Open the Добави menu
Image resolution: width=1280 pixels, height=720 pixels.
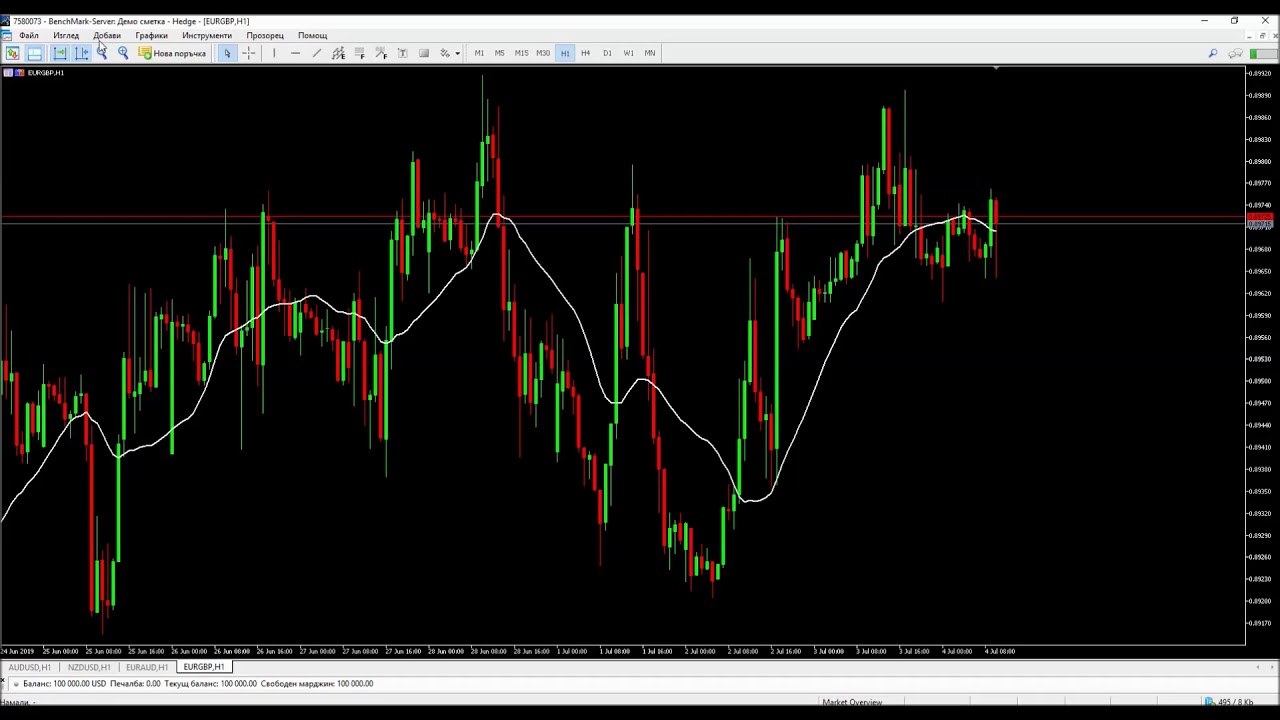[107, 36]
